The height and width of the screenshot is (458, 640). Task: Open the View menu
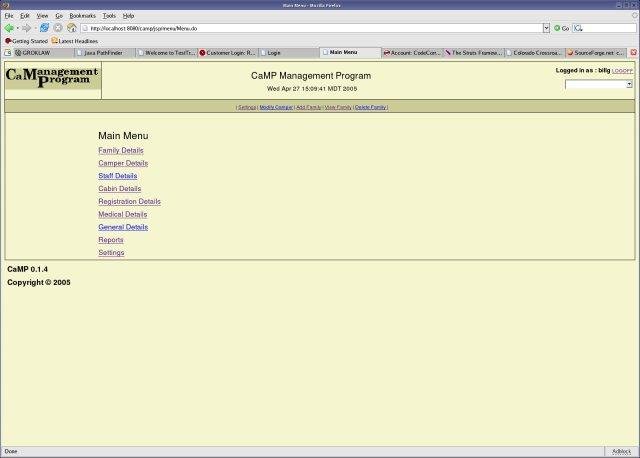(42, 16)
